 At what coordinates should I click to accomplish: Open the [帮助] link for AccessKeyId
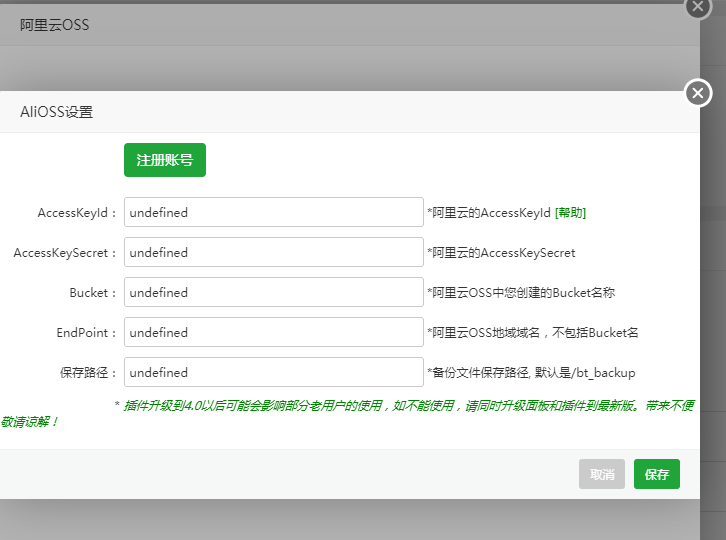(570, 213)
